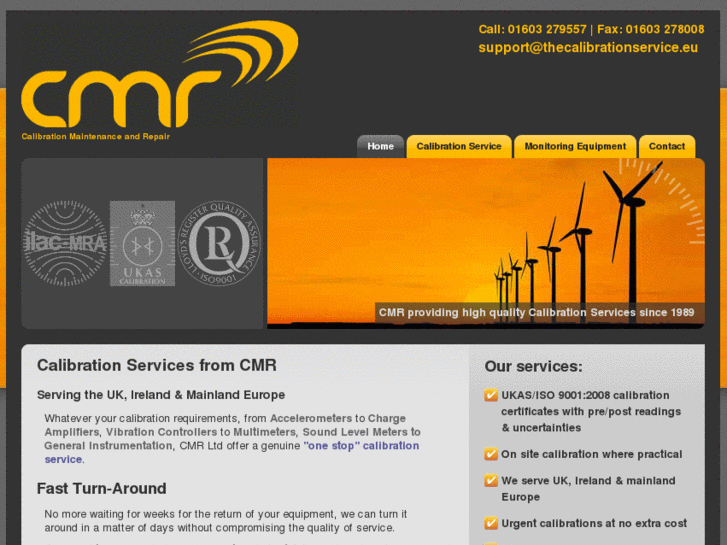Click the checkmark icon beside We serve UK, Ireland
The height and width of the screenshot is (545, 727).
[x=491, y=481]
